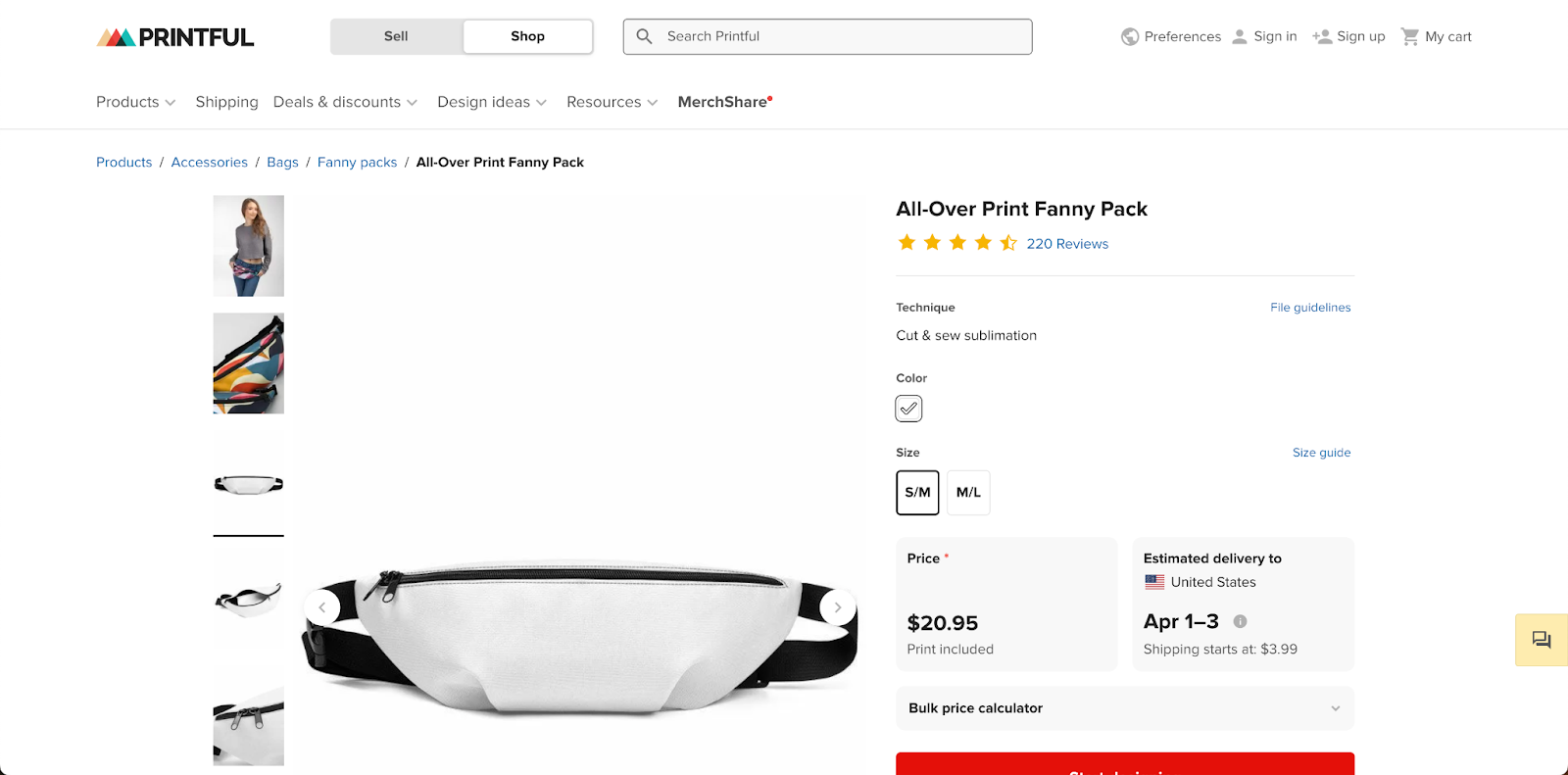Viewport: 1568px width, 775px height.
Task: Open search using the magnifier icon
Action: 644,36
